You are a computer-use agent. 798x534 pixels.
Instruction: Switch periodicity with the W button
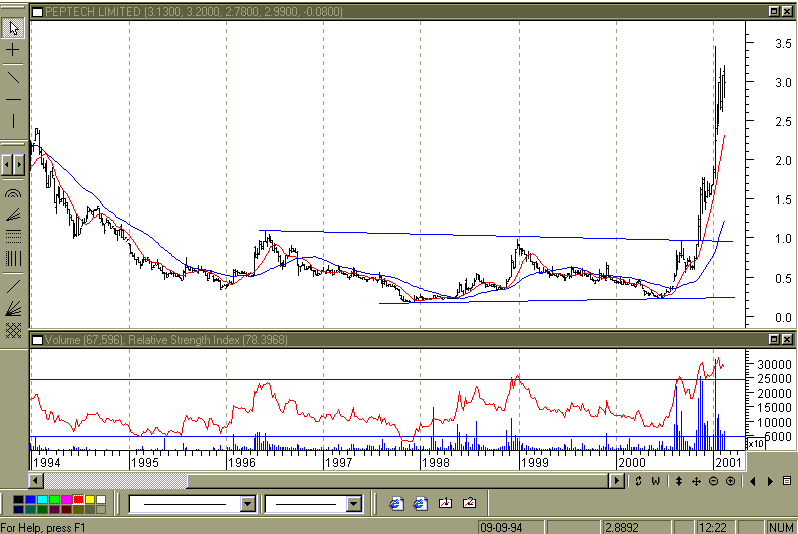[656, 481]
